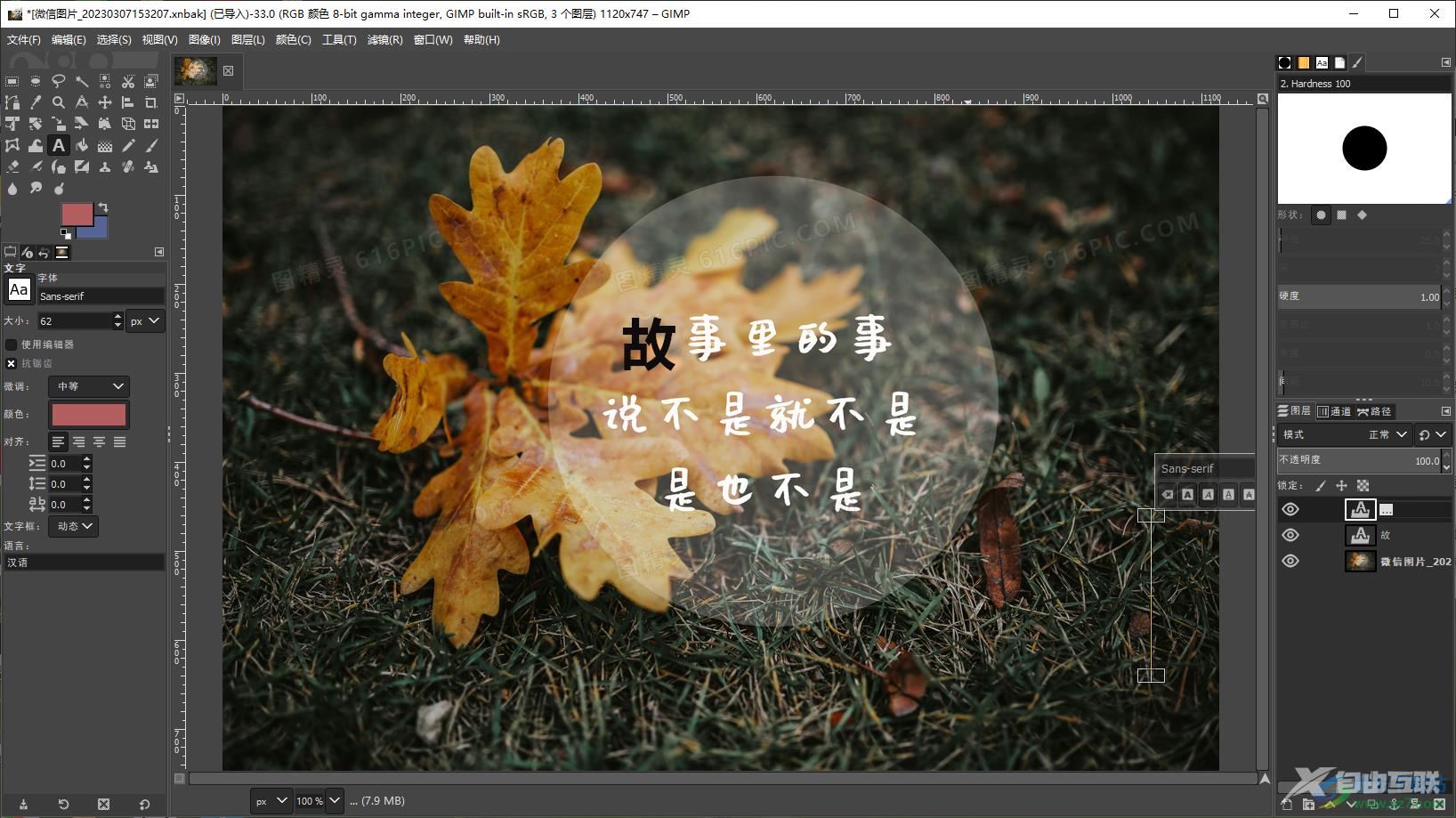
Task: Select the Gradient tool
Action: pos(105,145)
